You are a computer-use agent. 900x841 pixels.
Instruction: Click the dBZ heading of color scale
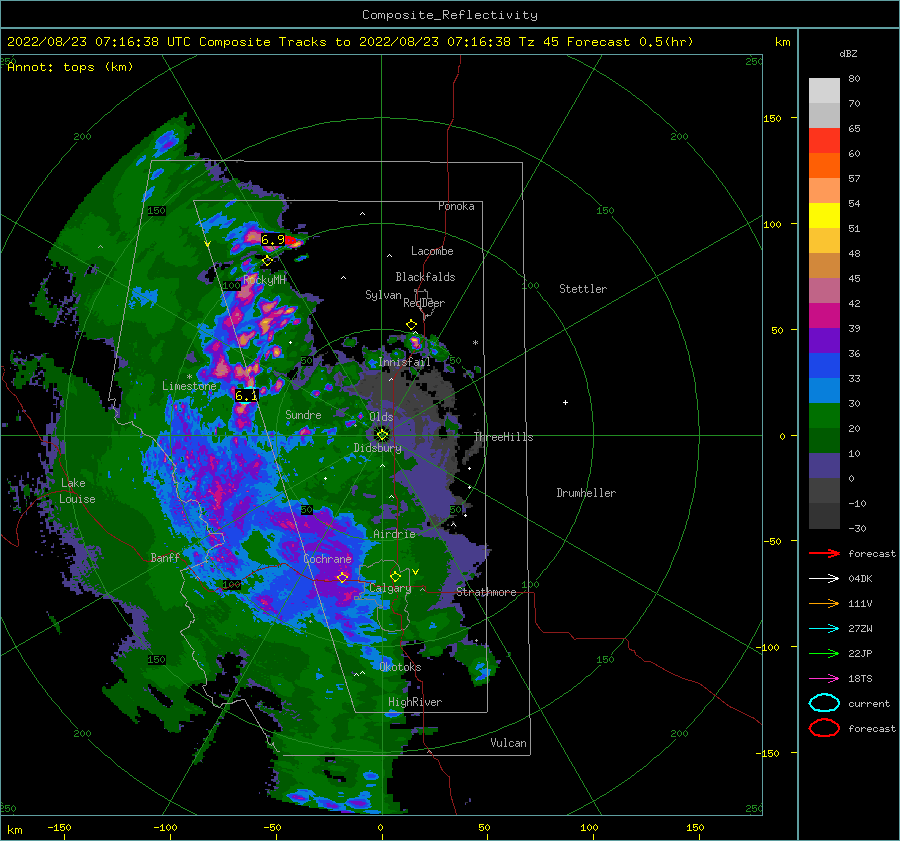(x=848, y=54)
